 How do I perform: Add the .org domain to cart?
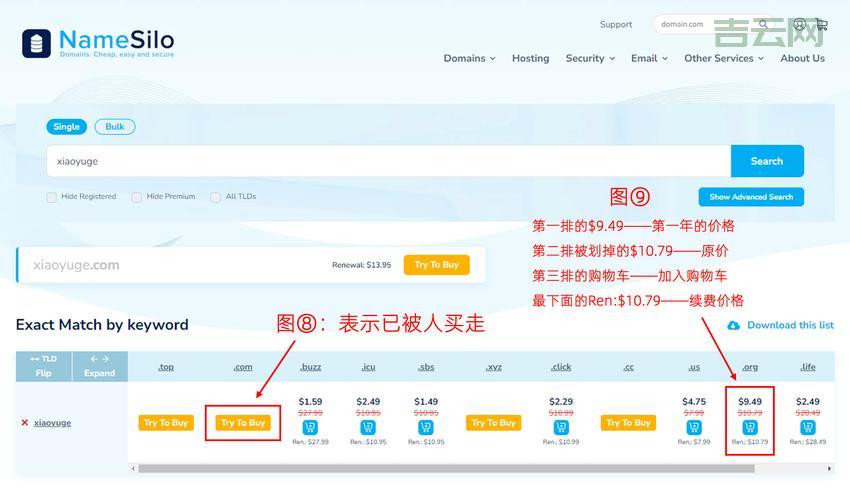tap(750, 427)
